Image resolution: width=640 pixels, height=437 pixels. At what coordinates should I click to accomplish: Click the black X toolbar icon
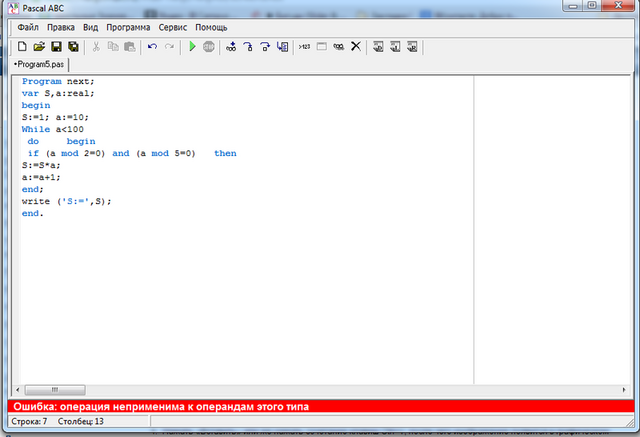[x=356, y=46]
